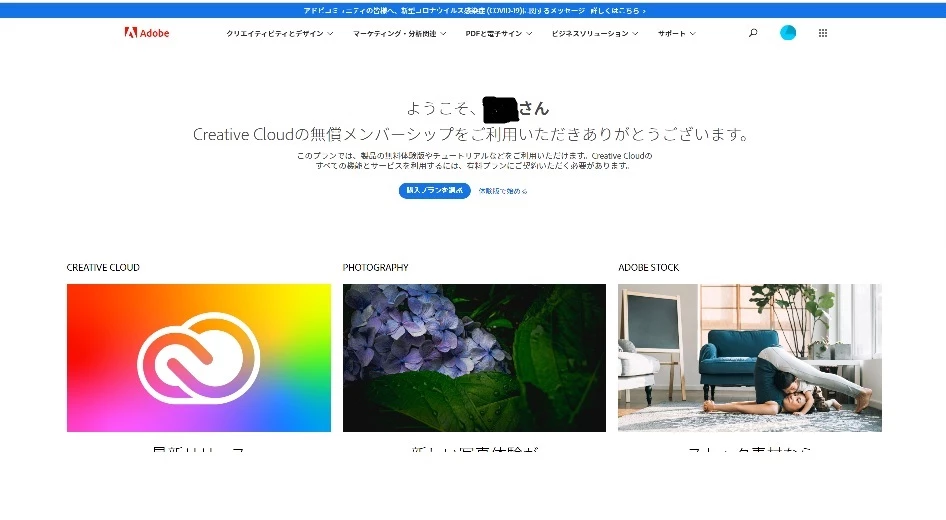Click the blue purchase plan button
This screenshot has height=520, width=946.
pos(434,191)
